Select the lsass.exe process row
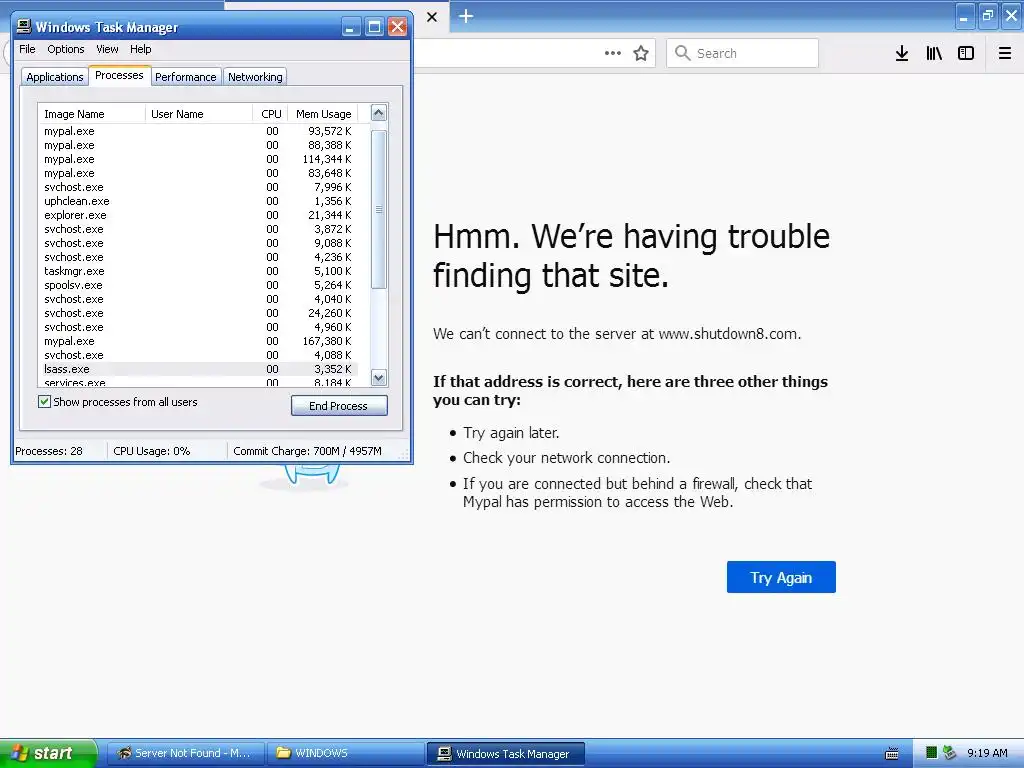 pyautogui.click(x=198, y=369)
